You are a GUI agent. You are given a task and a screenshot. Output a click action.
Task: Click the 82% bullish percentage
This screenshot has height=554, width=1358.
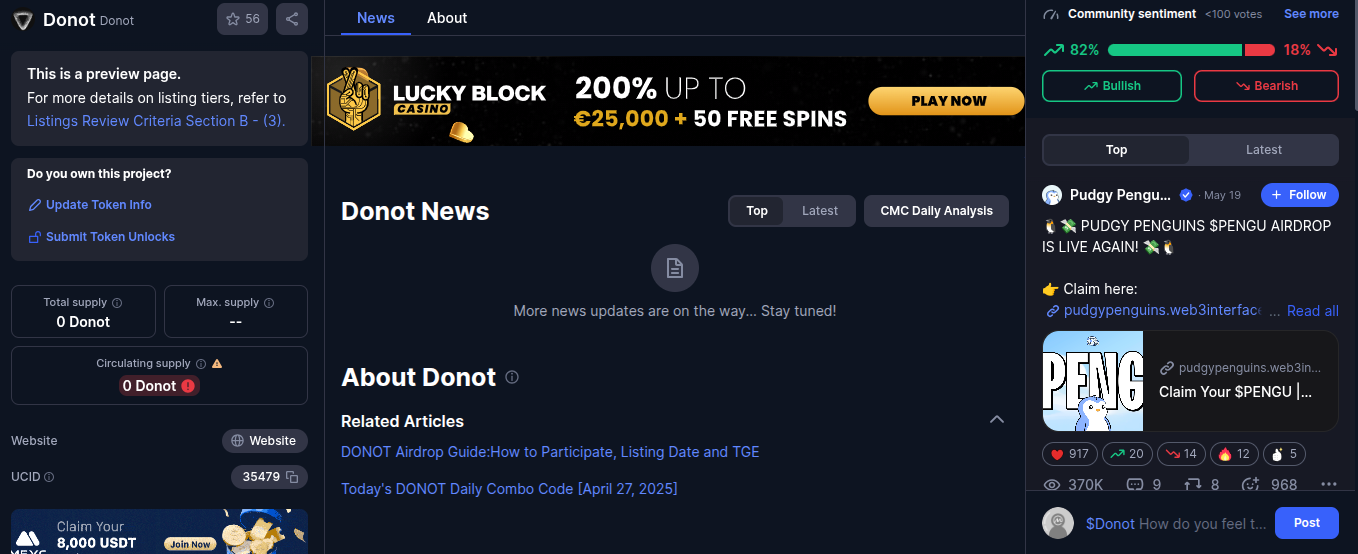tap(1084, 50)
